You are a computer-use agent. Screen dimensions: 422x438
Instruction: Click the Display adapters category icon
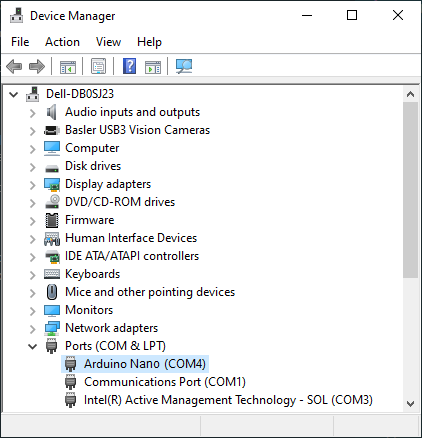(x=52, y=184)
